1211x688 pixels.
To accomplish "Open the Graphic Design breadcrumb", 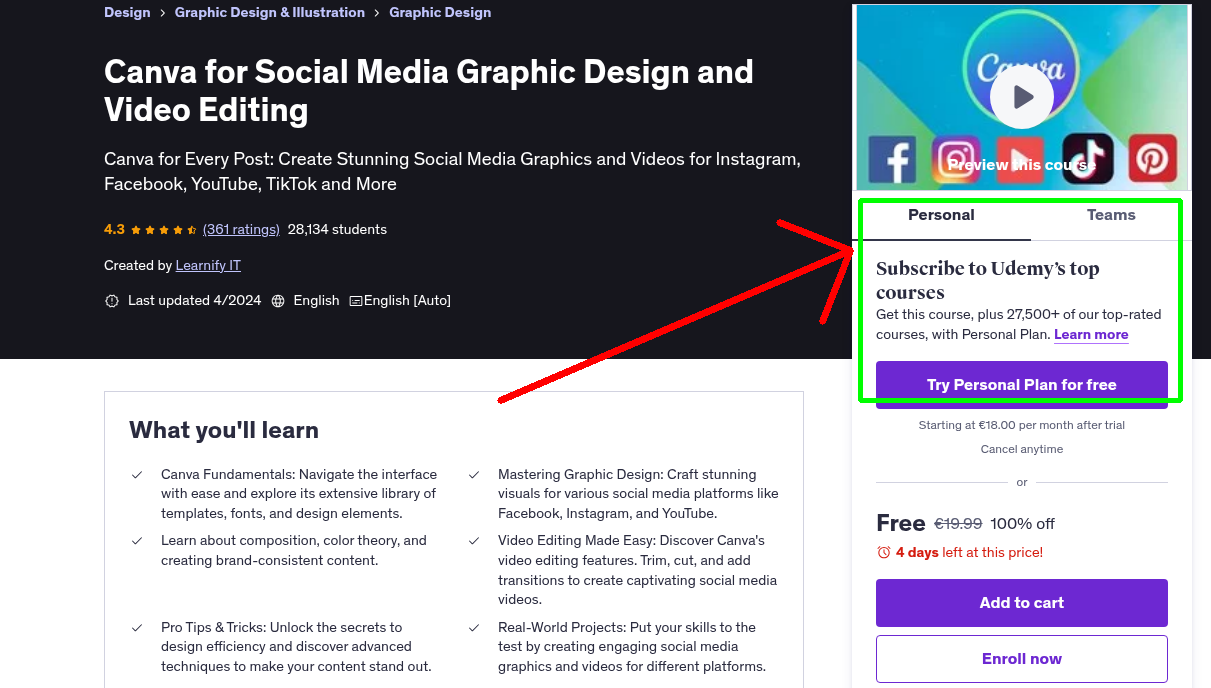I will (x=440, y=13).
